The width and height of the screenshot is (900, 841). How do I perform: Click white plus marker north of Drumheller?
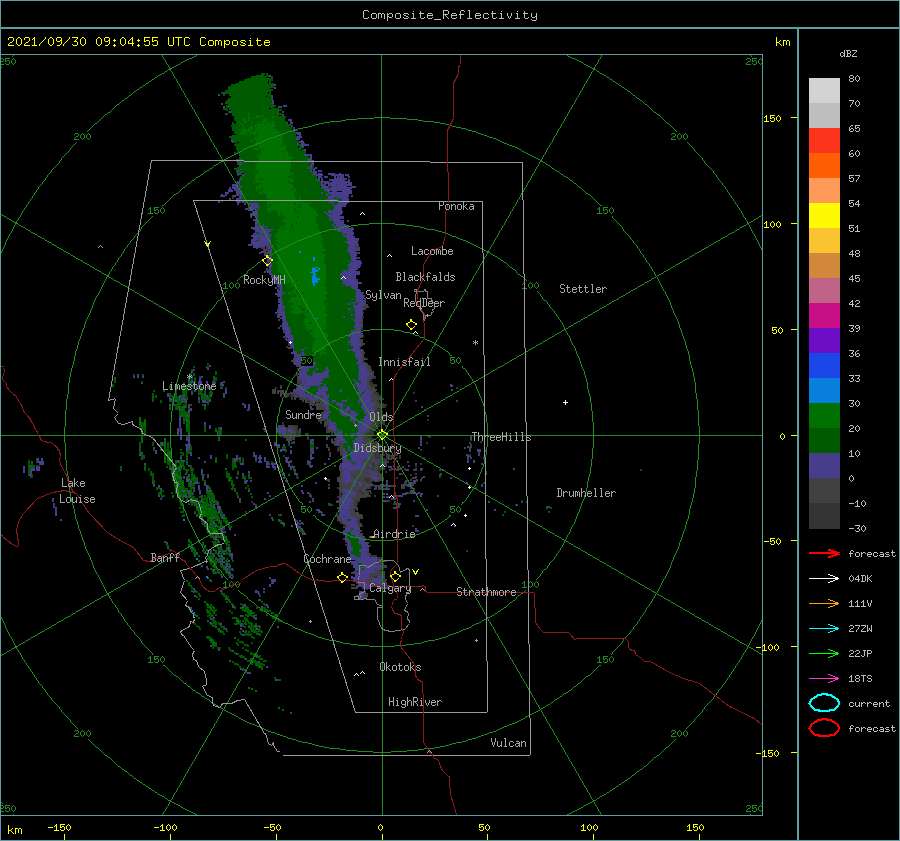565,402
